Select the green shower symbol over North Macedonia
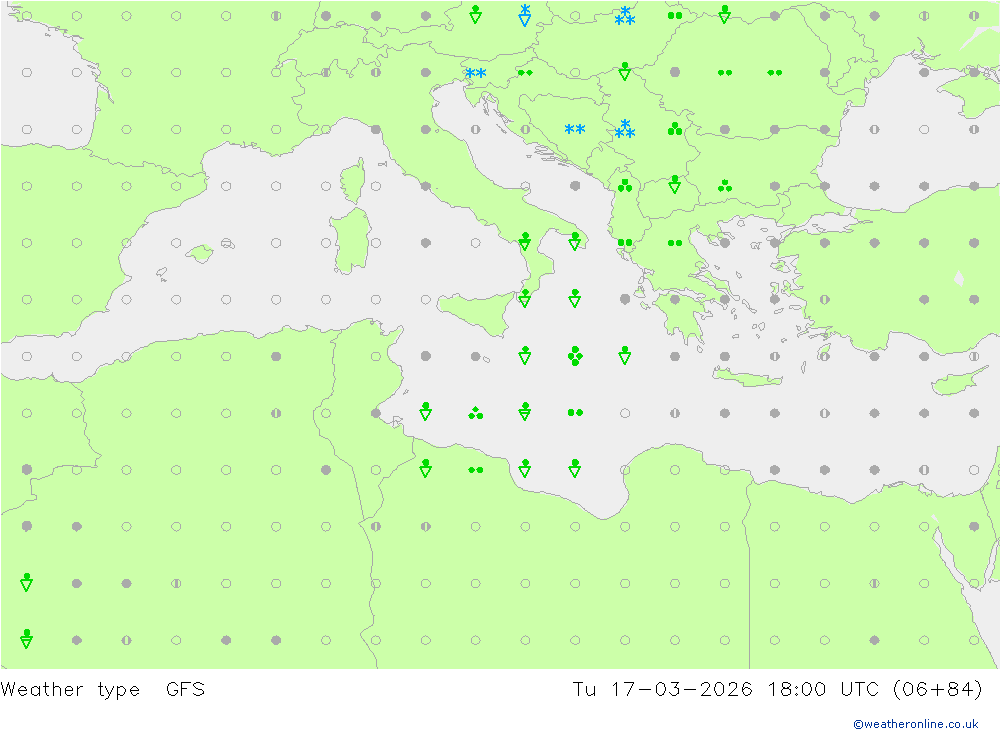Screen dimensions: 1000x733 click(x=675, y=184)
